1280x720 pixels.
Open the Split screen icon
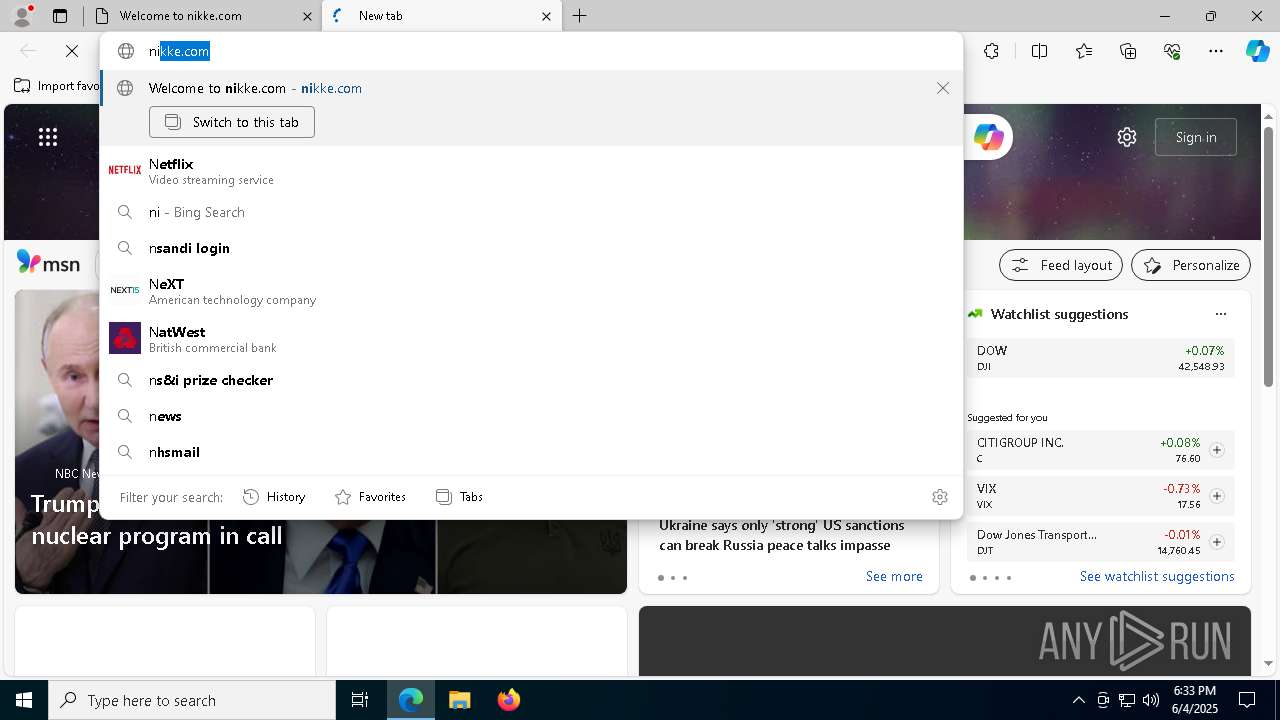point(1039,51)
